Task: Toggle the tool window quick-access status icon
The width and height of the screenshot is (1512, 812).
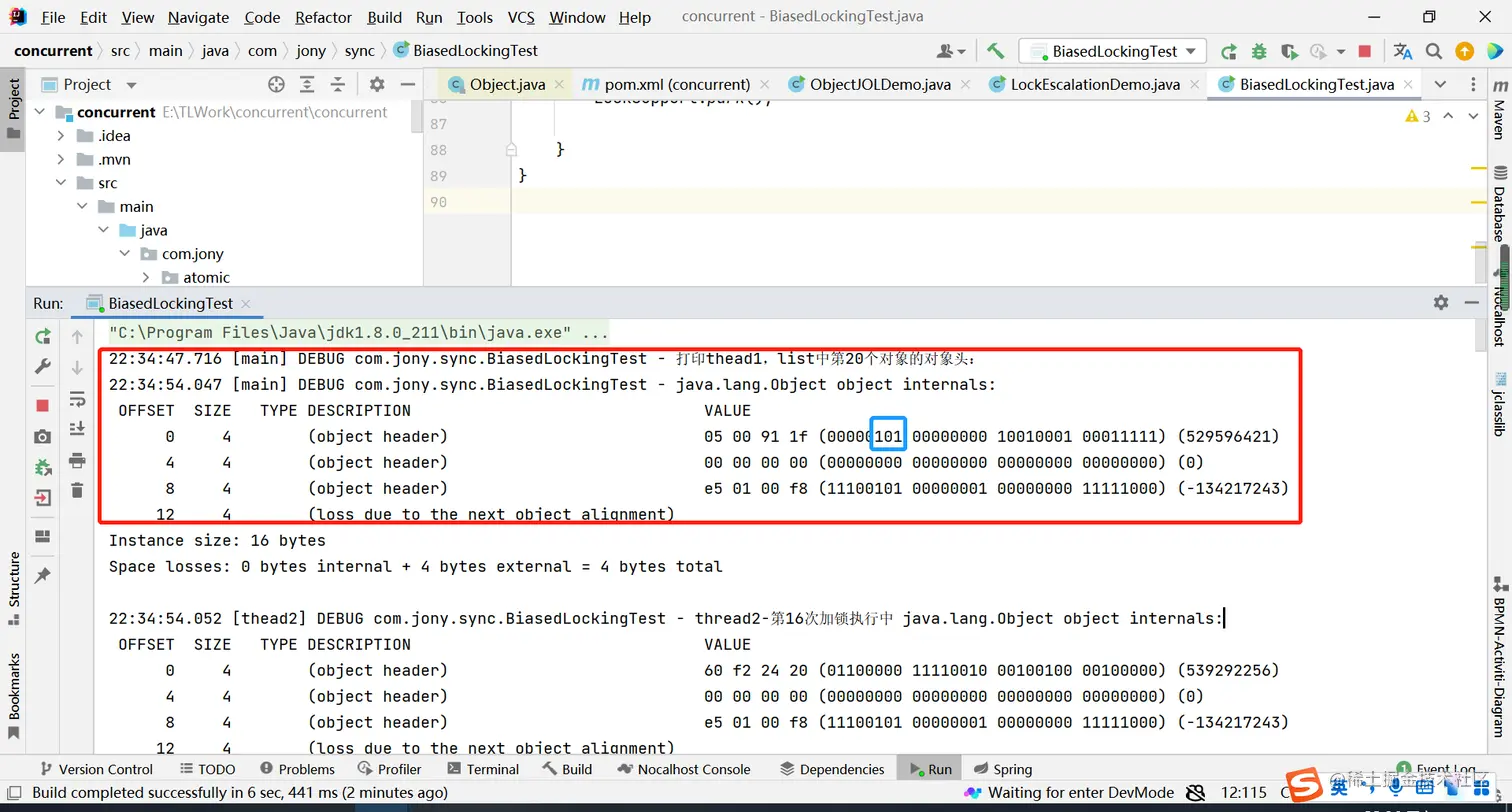Action: [x=14, y=794]
